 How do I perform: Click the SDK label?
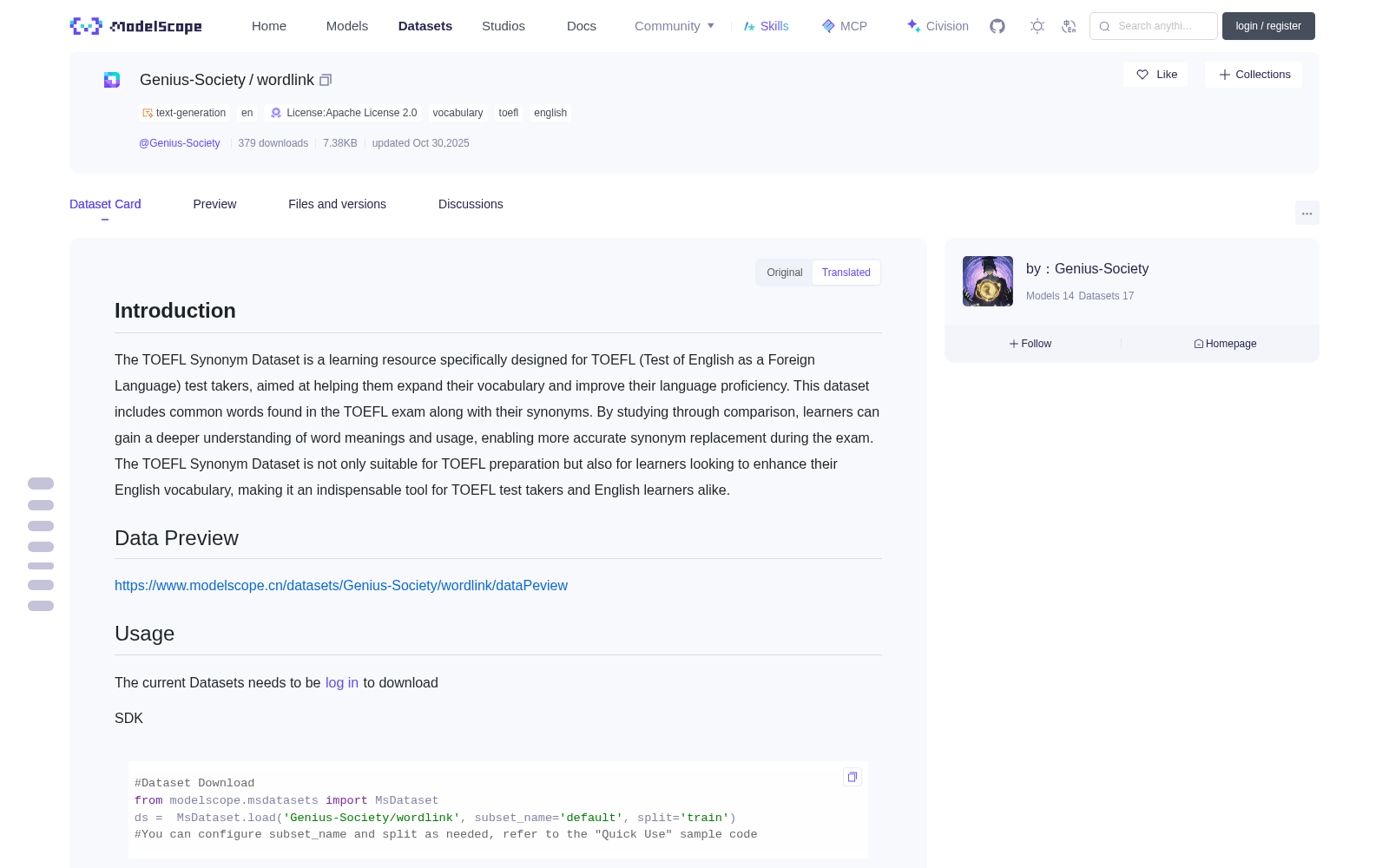(x=128, y=719)
